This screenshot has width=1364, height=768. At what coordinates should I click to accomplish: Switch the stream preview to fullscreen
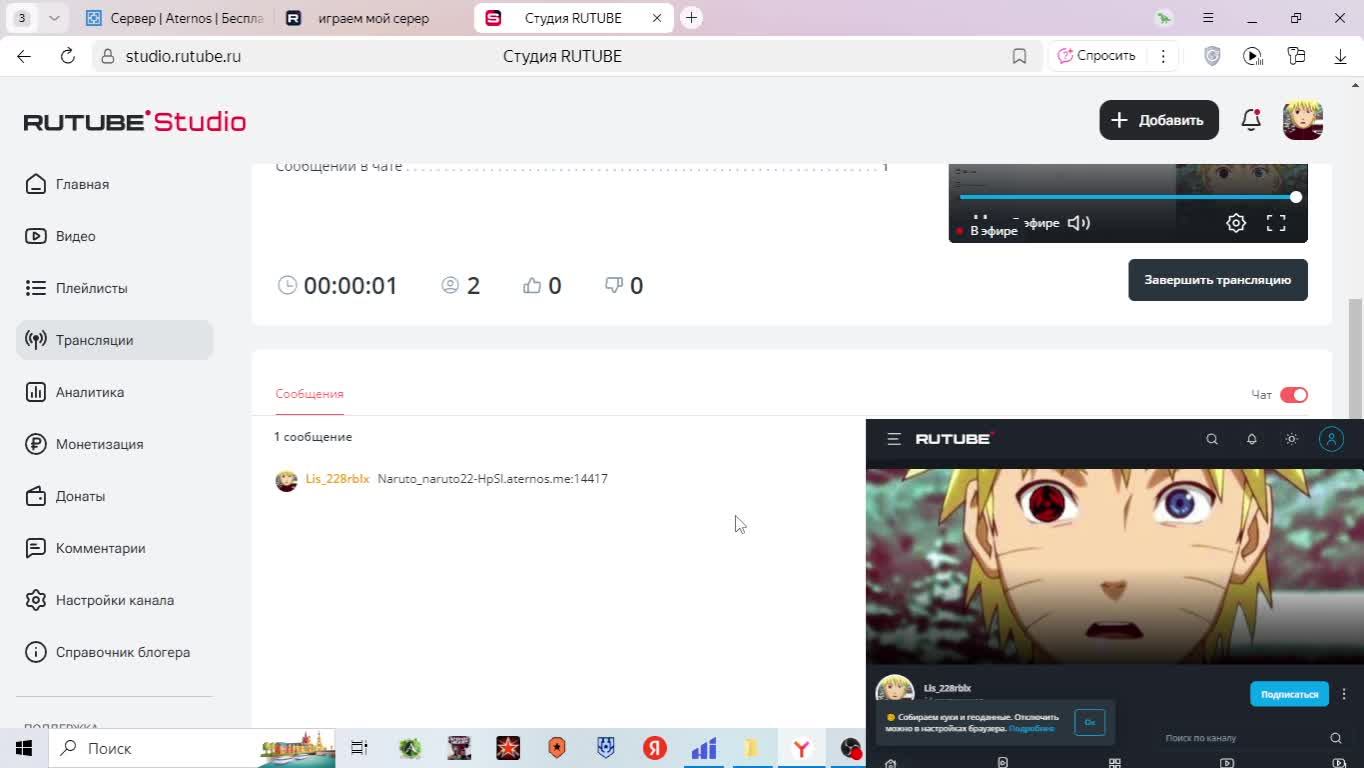click(1276, 223)
